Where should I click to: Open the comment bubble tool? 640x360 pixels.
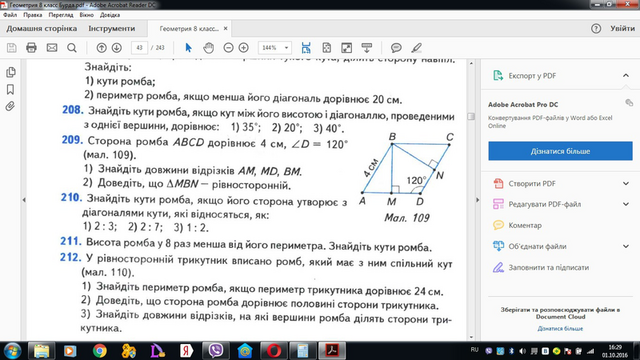pos(396,48)
